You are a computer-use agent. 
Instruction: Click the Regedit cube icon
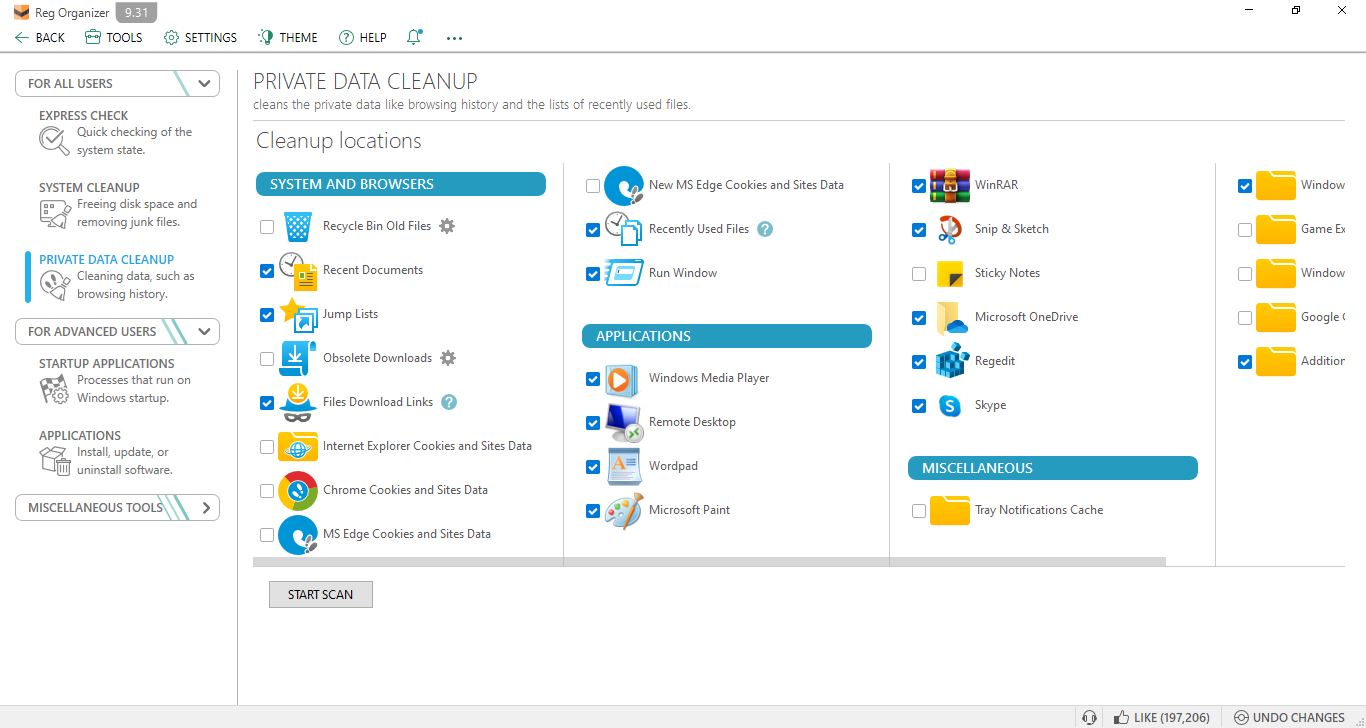click(x=952, y=361)
